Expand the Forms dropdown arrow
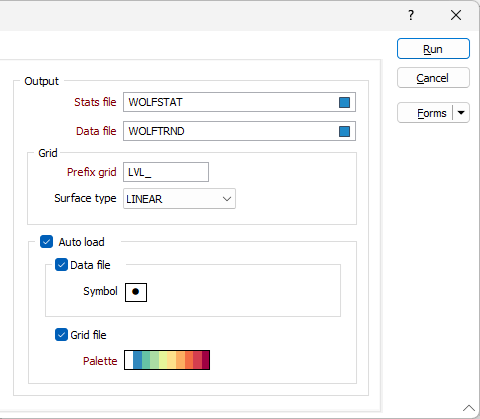The height and width of the screenshot is (419, 480). pos(461,113)
